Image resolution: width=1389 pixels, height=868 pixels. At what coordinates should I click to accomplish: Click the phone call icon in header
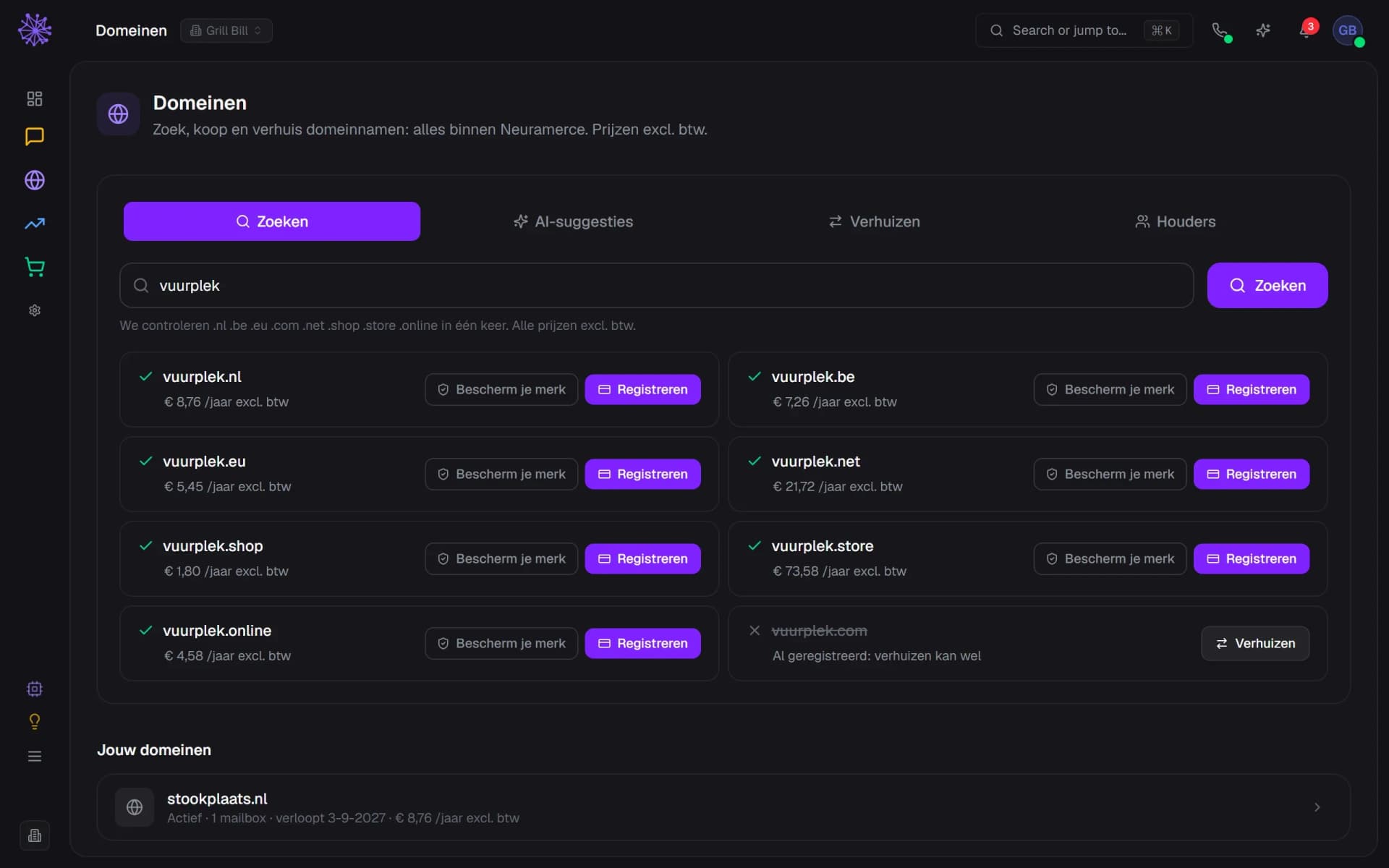click(1220, 30)
